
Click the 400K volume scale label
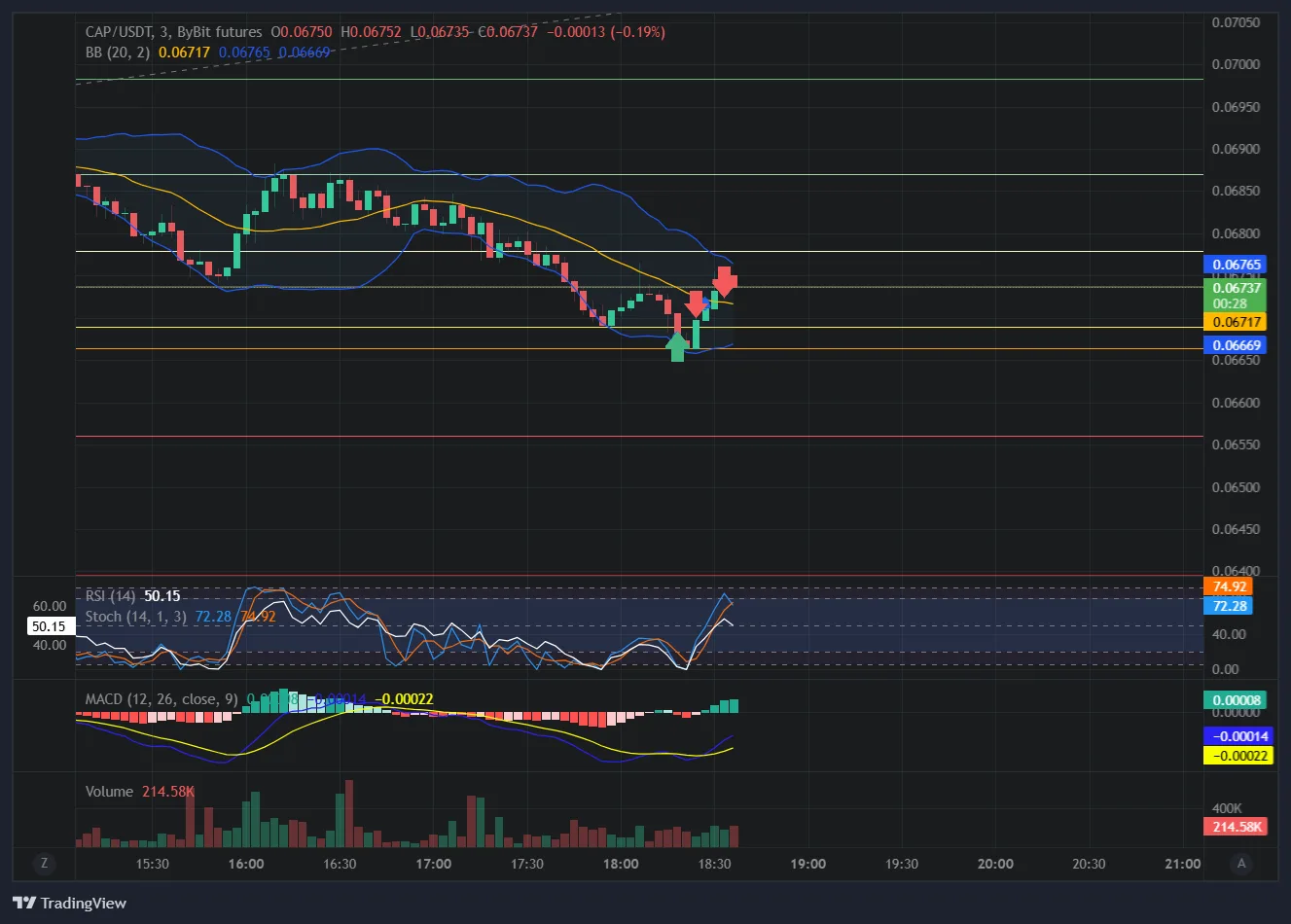pyautogui.click(x=1227, y=808)
